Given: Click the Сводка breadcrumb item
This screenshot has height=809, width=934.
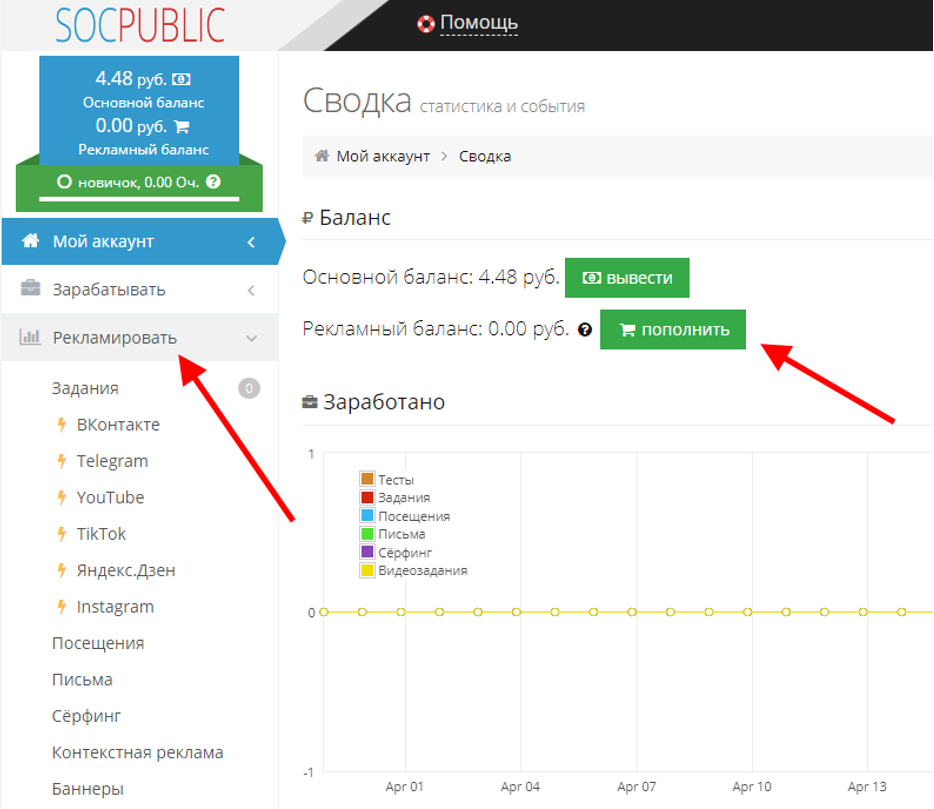Looking at the screenshot, I should coord(485,157).
